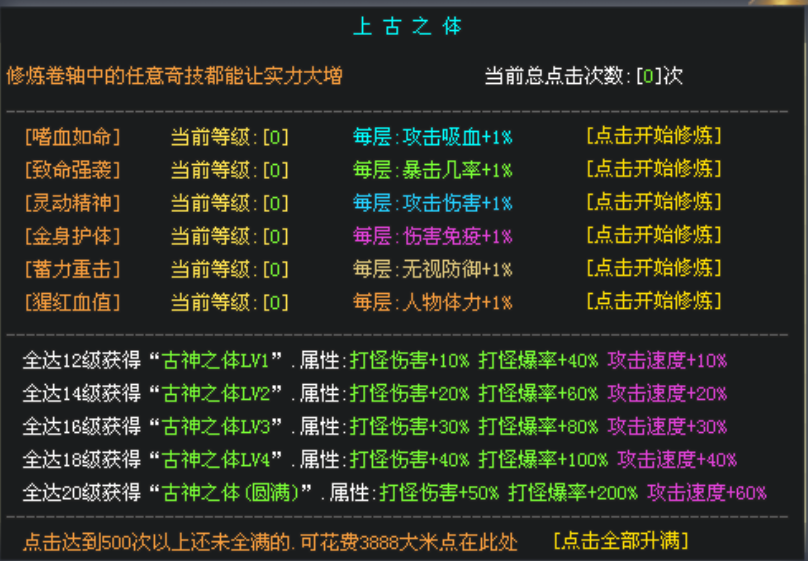Click 打怪爆率+60% attribute text
The image size is (808, 561).
[x=538, y=394]
